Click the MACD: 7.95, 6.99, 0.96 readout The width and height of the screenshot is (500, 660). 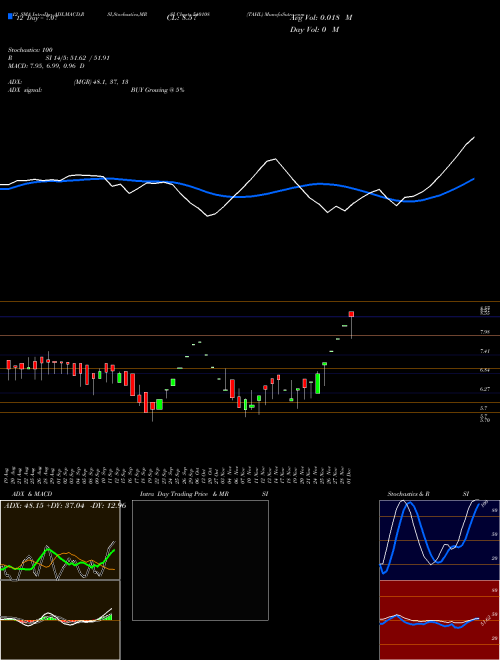(x=46, y=66)
